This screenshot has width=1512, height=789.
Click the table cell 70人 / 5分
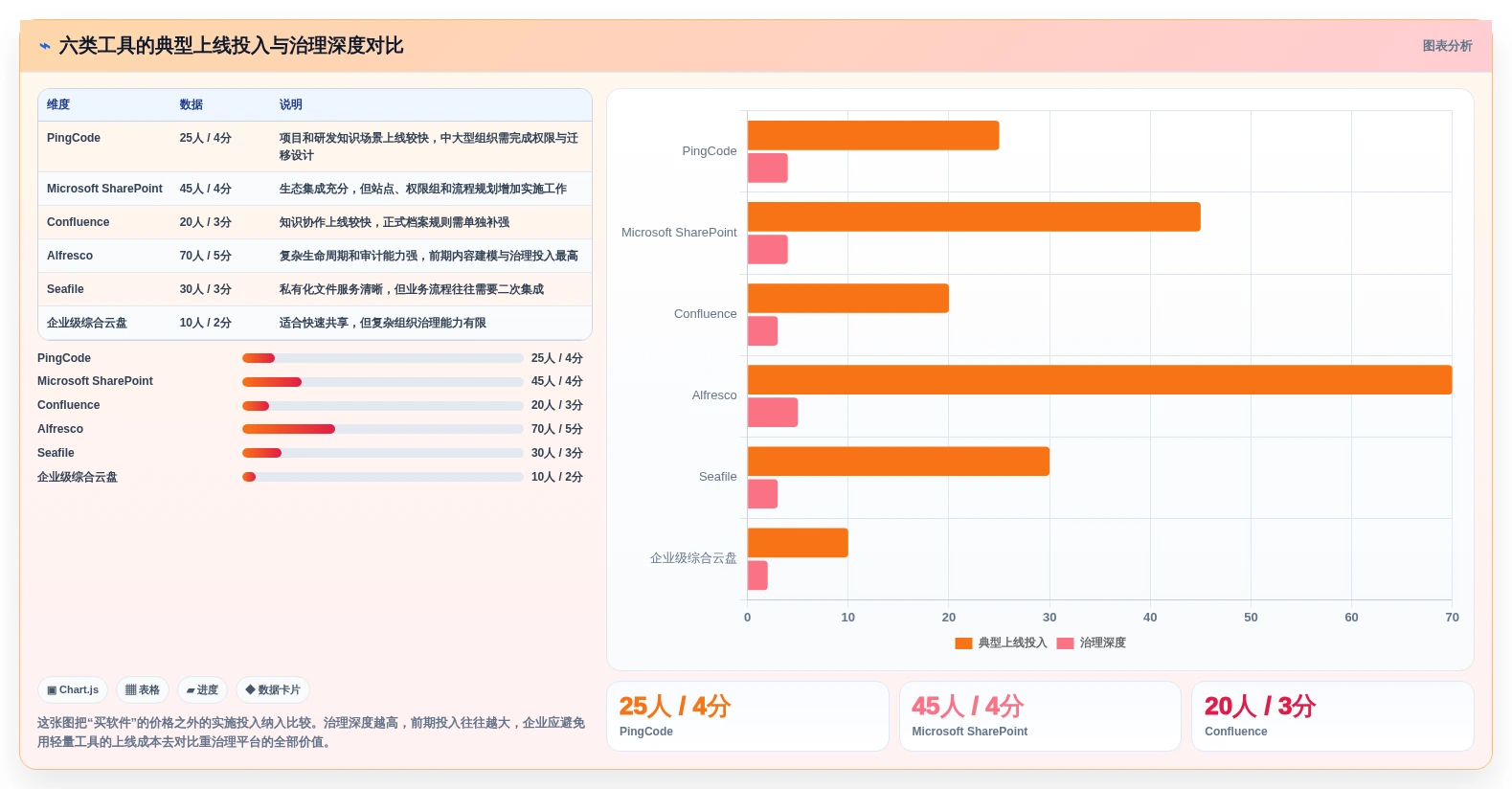tap(206, 256)
